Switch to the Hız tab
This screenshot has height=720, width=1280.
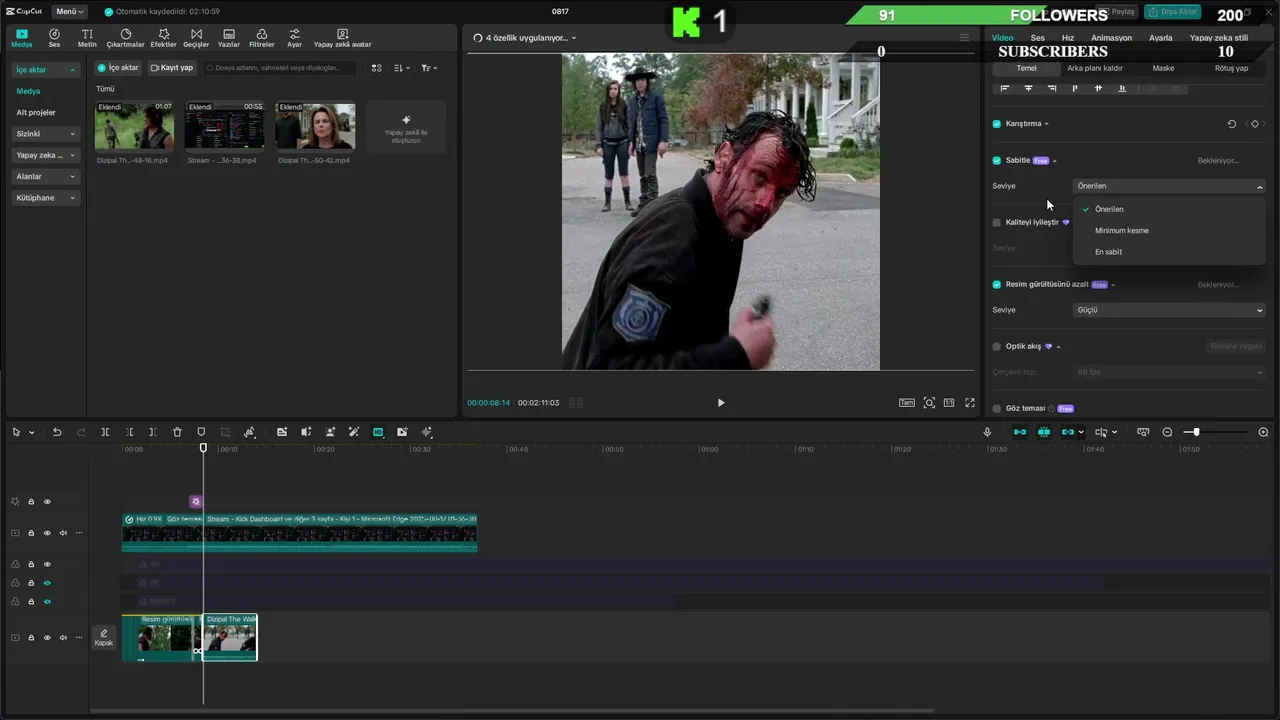[1068, 38]
